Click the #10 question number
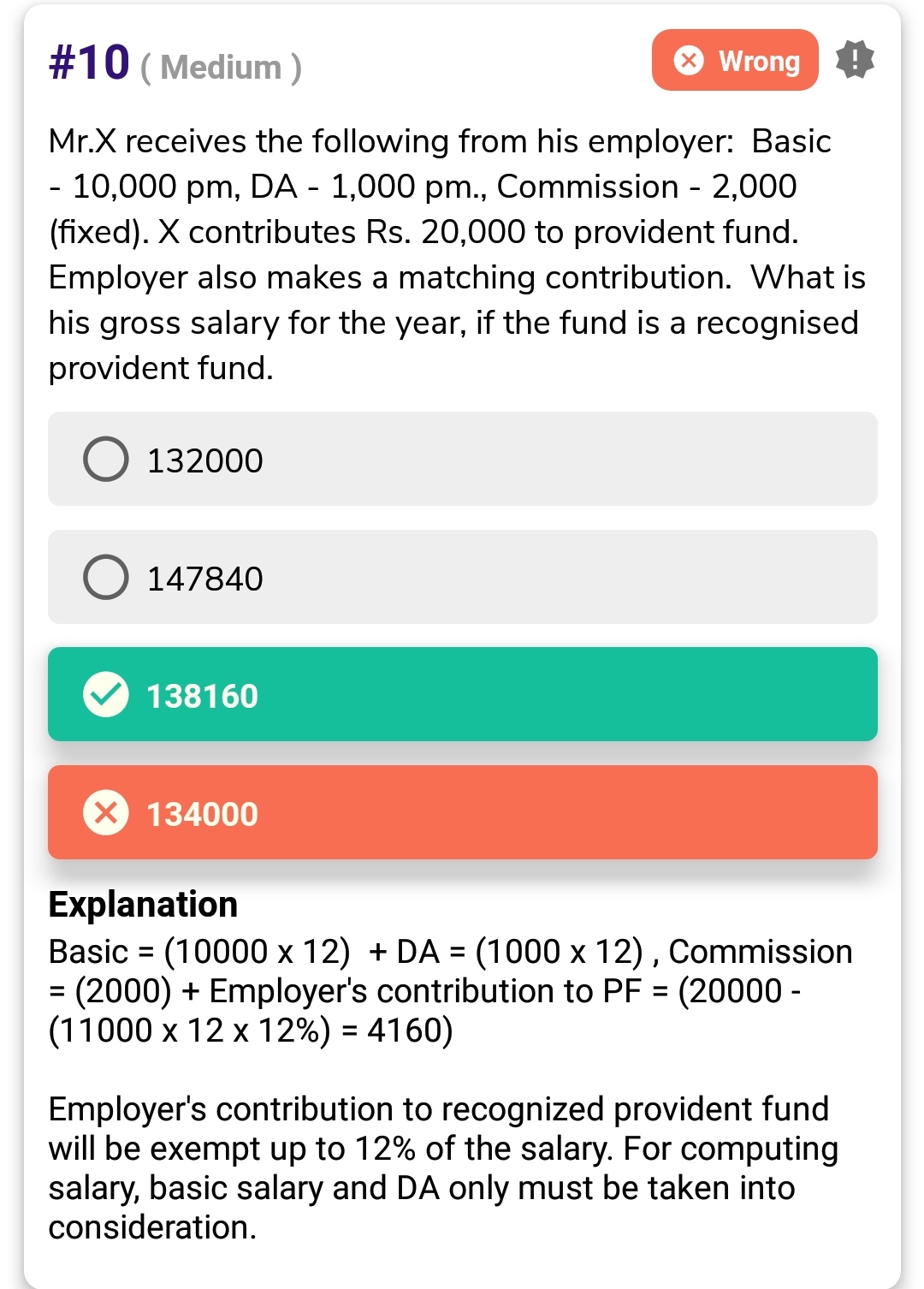This screenshot has height=1289, width=924. click(89, 62)
